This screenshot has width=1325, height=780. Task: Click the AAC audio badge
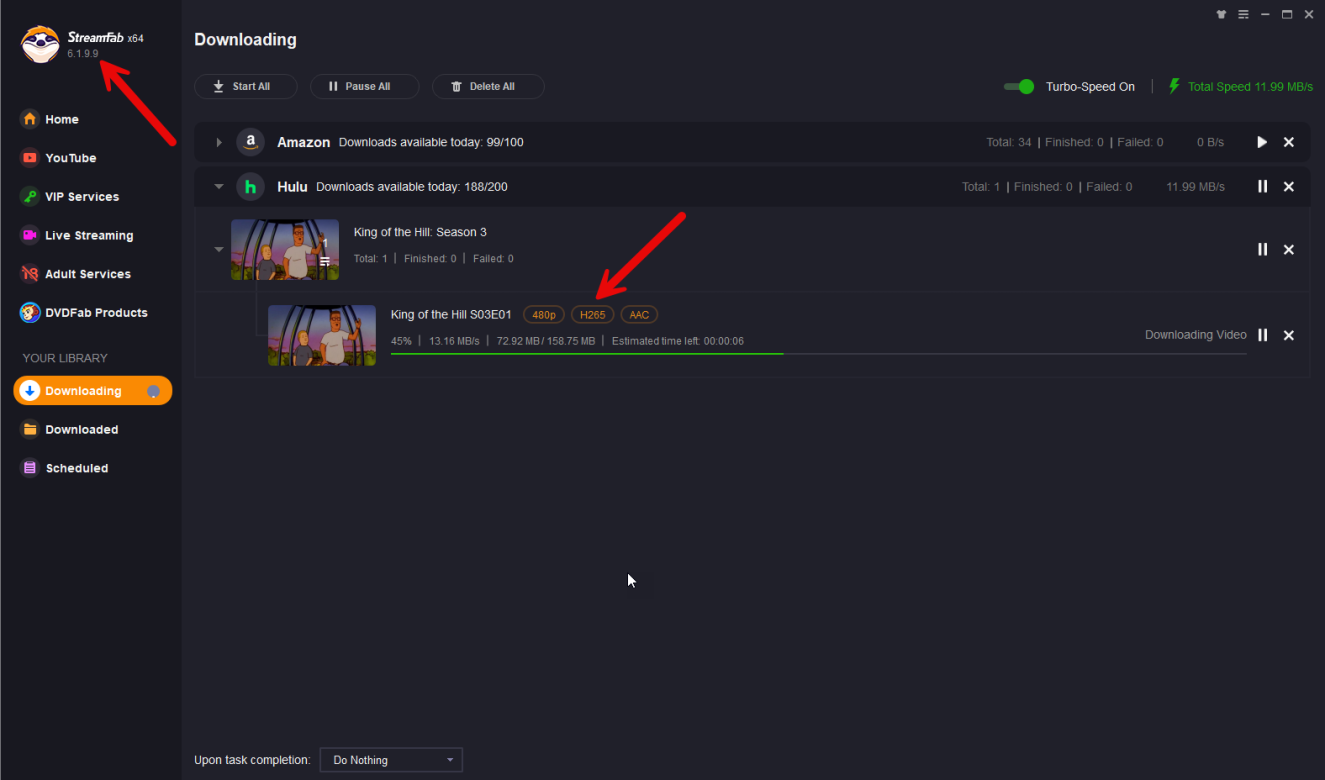point(639,315)
